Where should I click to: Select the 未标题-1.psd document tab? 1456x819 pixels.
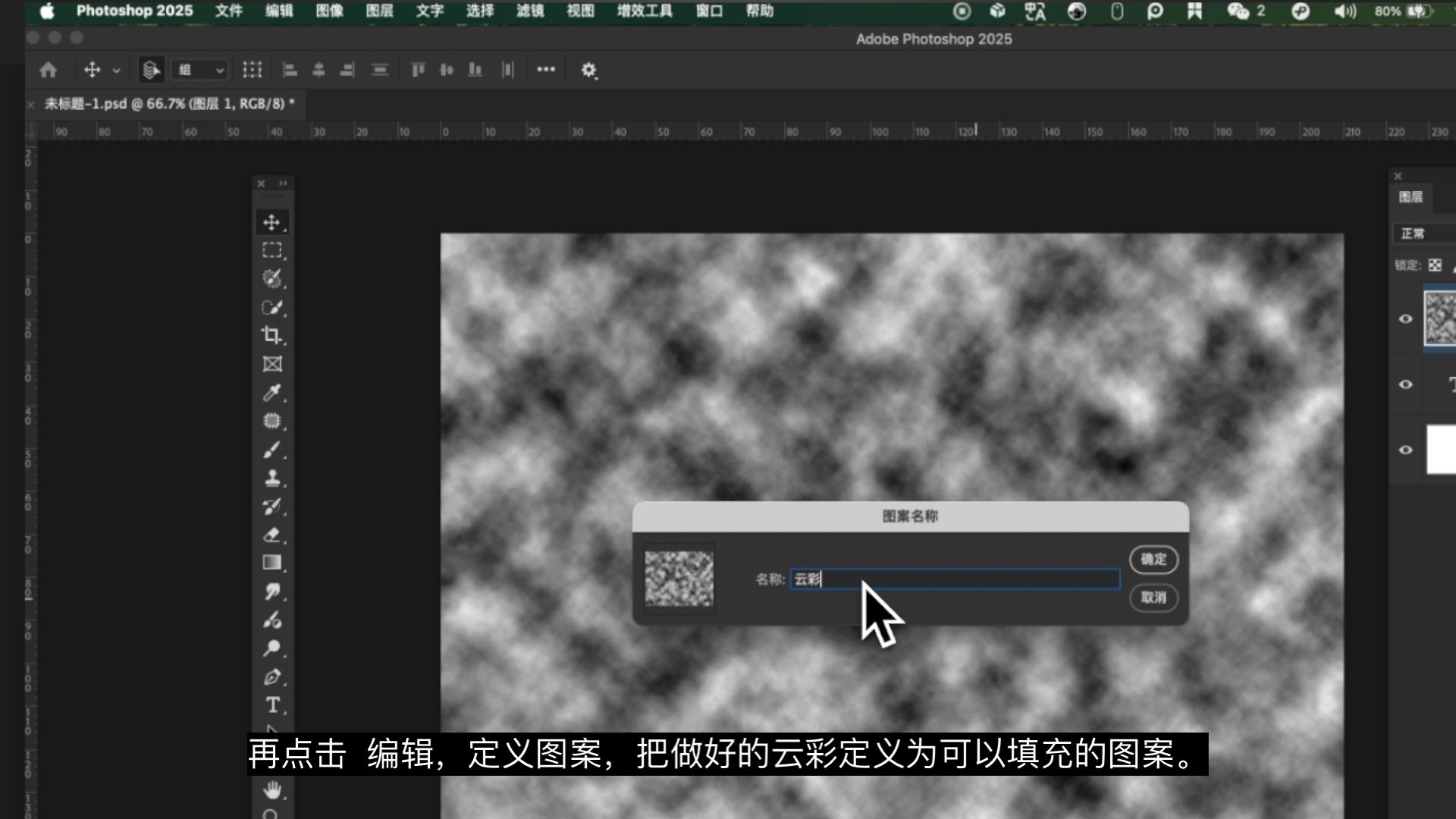pos(169,104)
